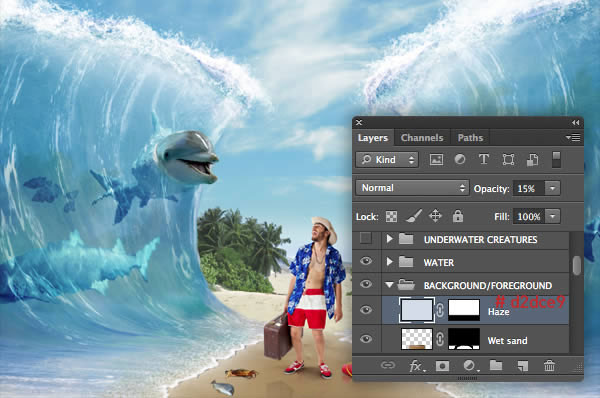Open the Normal blend mode dropdown
This screenshot has height=398, width=600.
(x=412, y=188)
